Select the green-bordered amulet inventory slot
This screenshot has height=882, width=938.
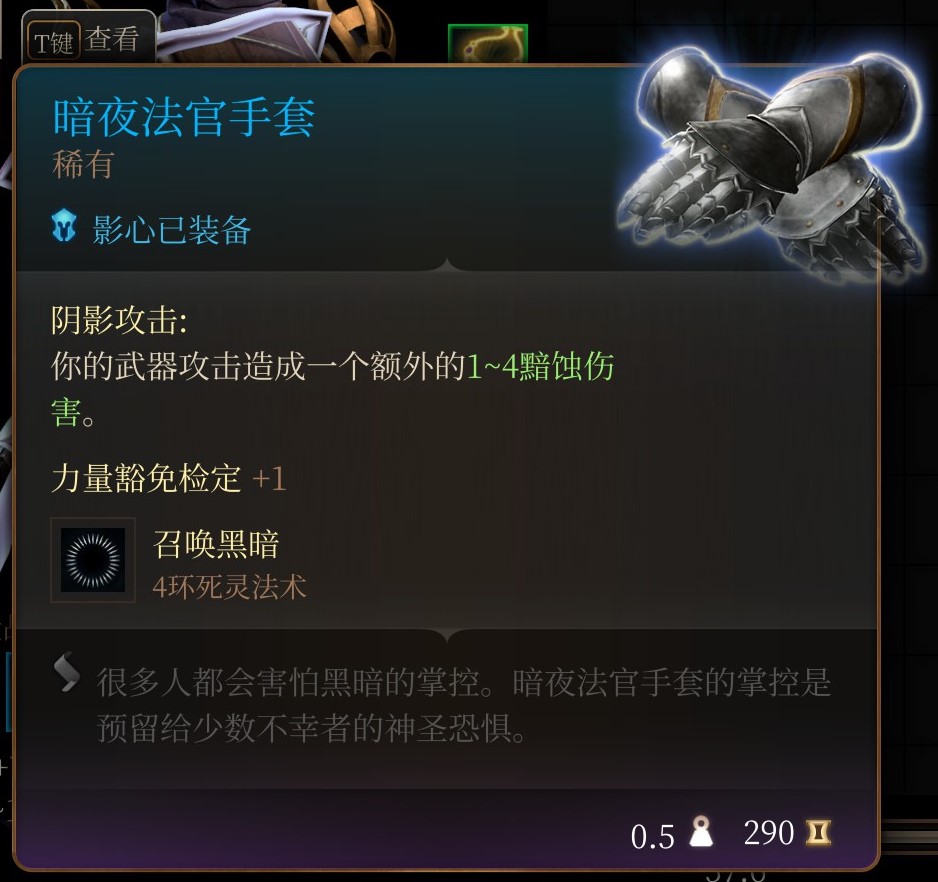coord(488,42)
